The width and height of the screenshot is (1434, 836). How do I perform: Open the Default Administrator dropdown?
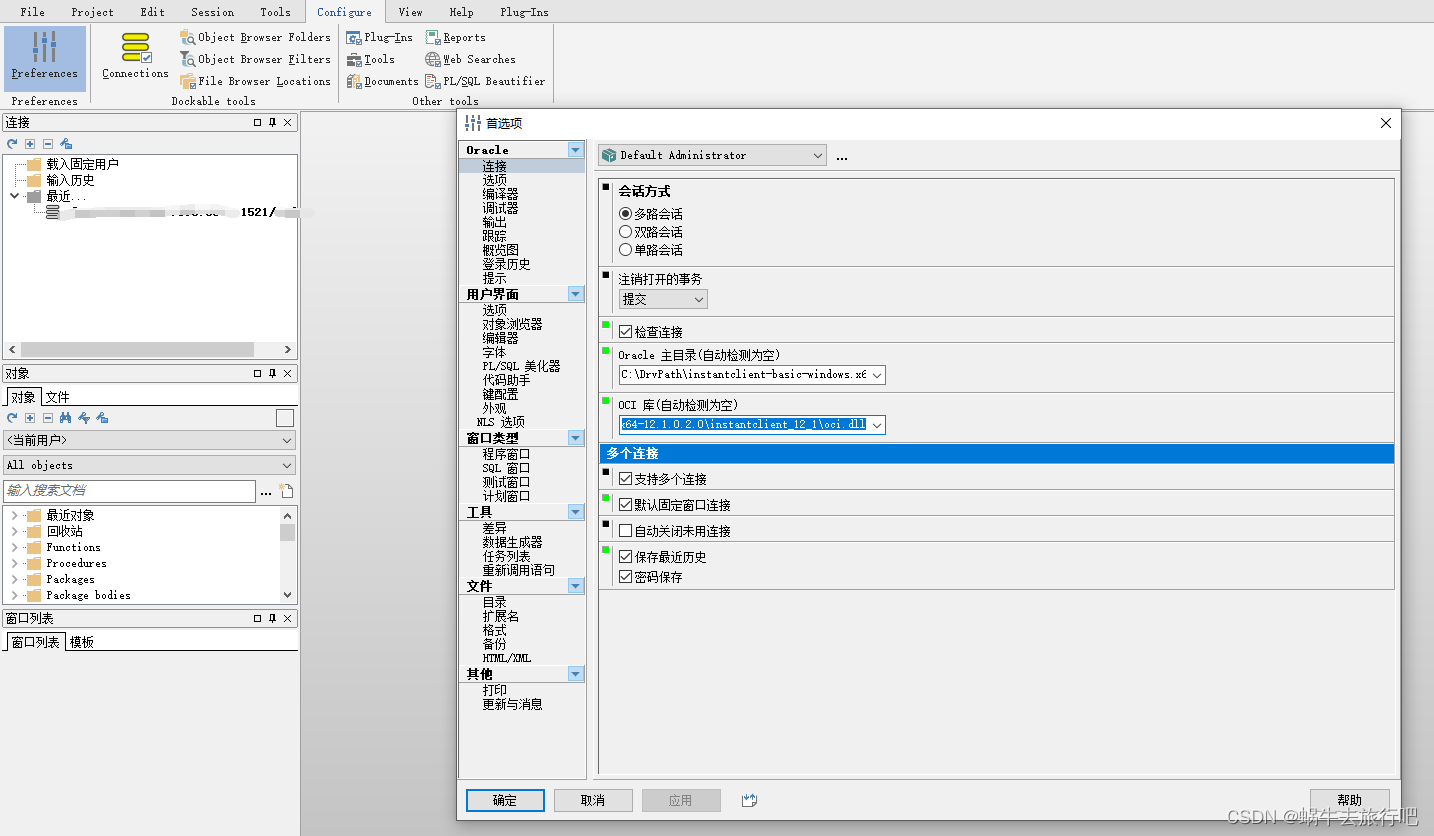[818, 155]
